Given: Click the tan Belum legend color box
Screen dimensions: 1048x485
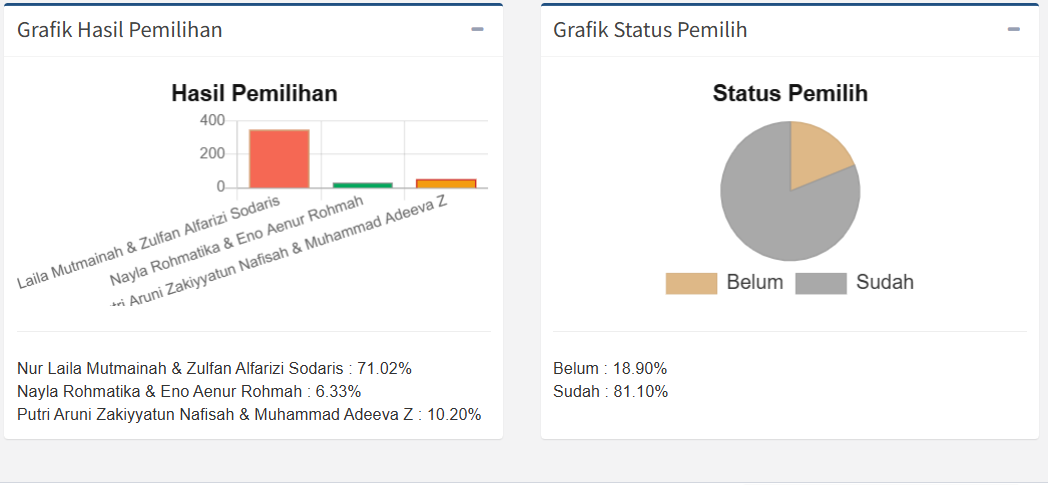Looking at the screenshot, I should (x=691, y=283).
